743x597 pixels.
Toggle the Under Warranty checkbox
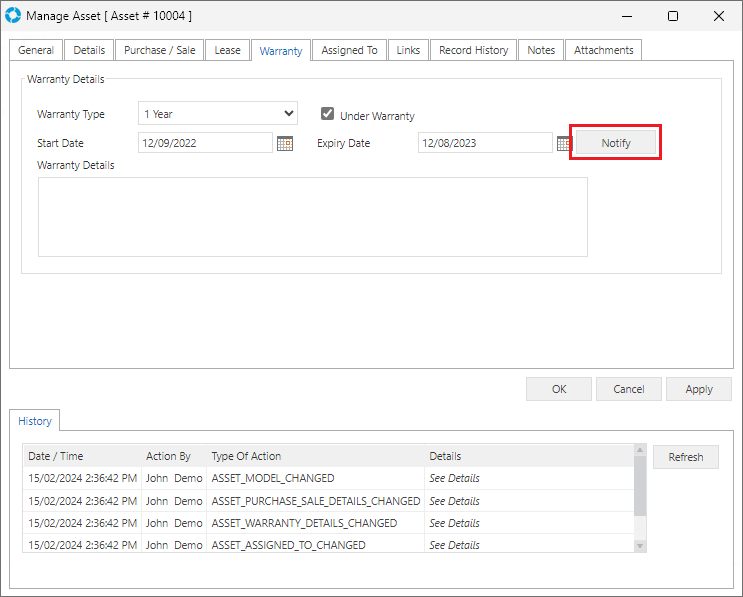point(327,114)
